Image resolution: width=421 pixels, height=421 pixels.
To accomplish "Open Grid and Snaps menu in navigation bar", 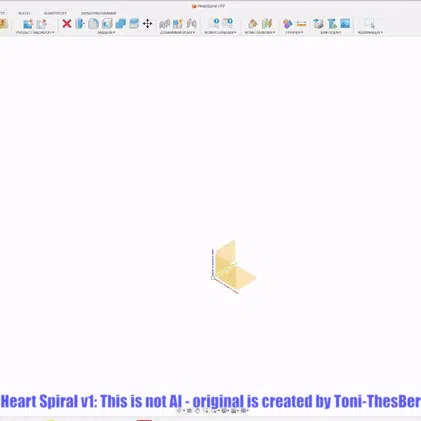I will pyautogui.click(x=234, y=411).
